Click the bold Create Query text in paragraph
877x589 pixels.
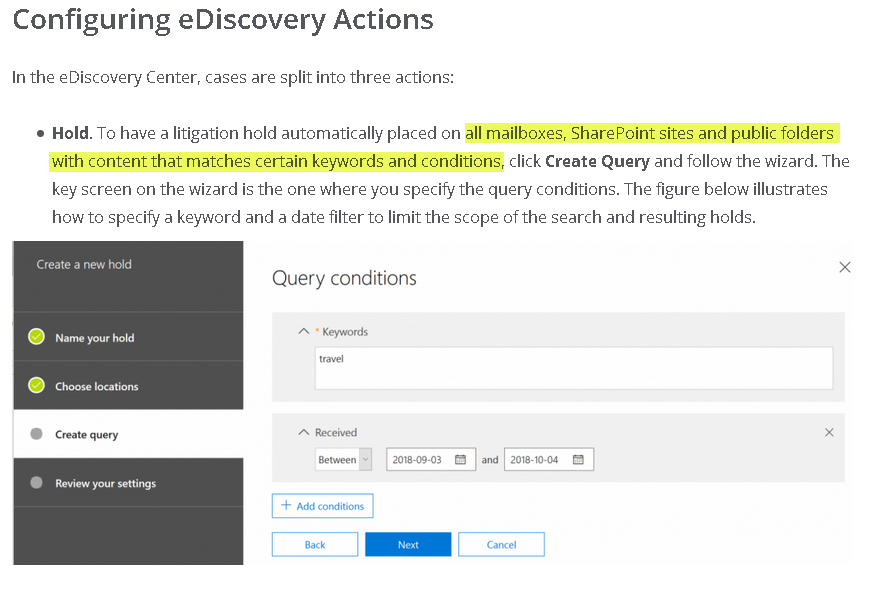(x=597, y=161)
